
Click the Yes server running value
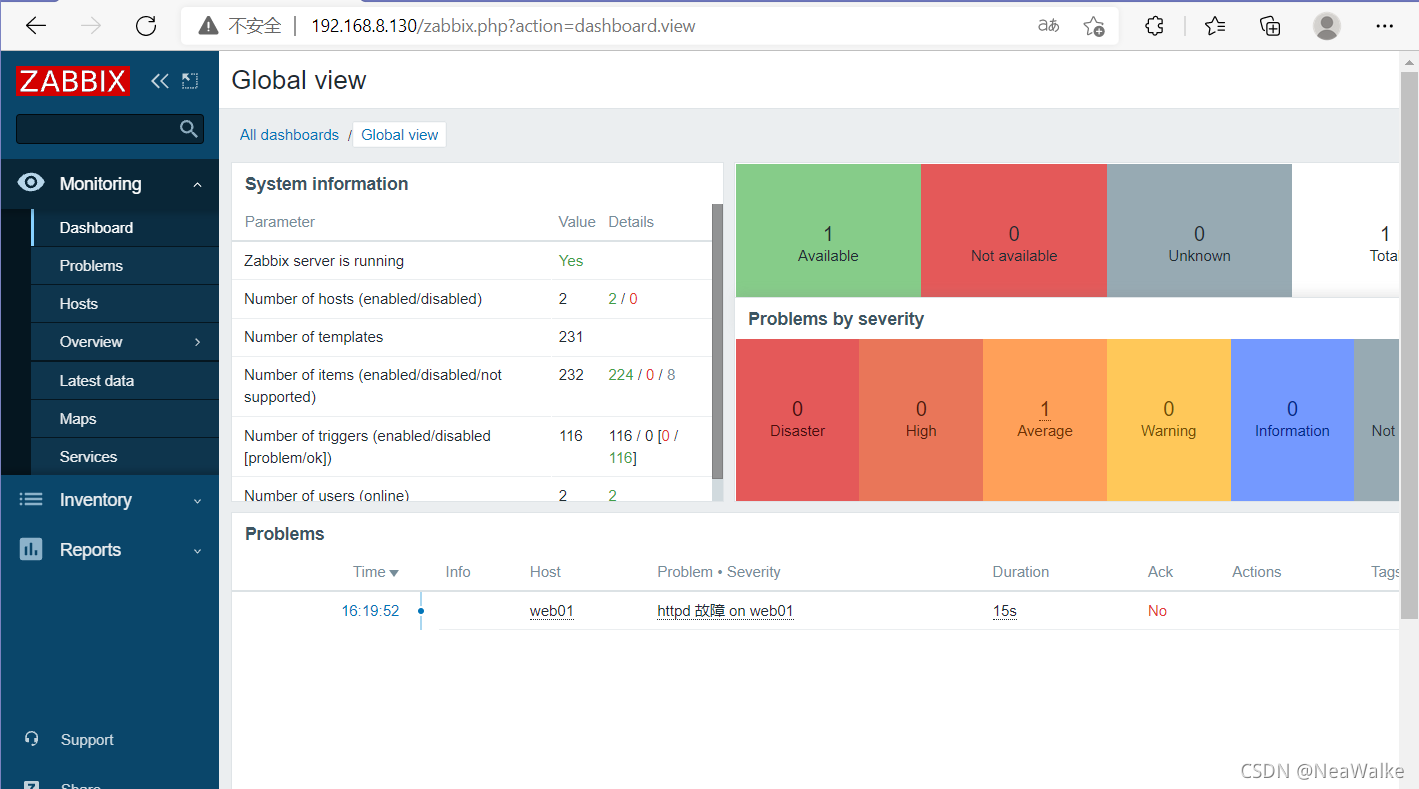[570, 260]
